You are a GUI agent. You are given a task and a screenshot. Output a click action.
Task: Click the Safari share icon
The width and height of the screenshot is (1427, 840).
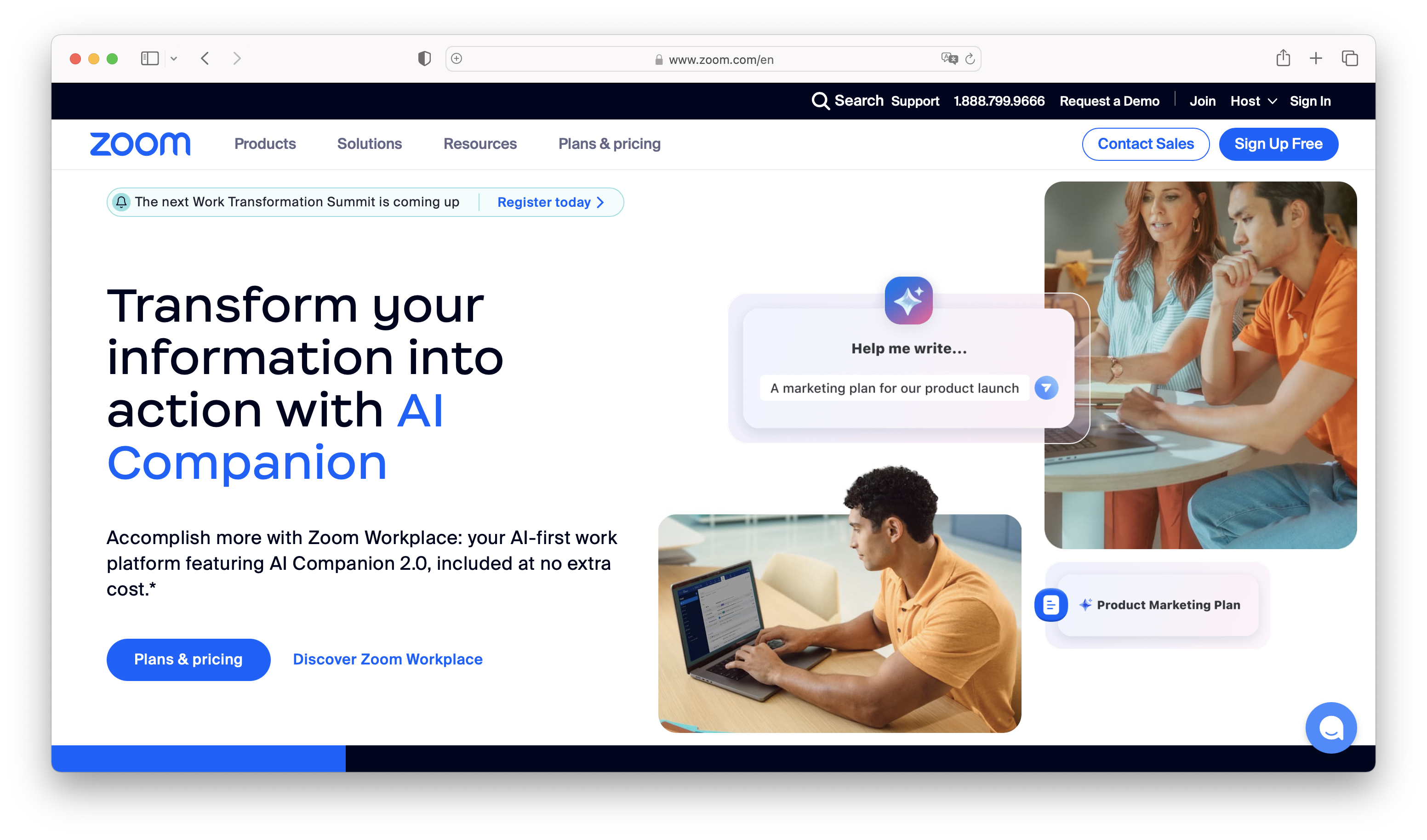point(1283,58)
